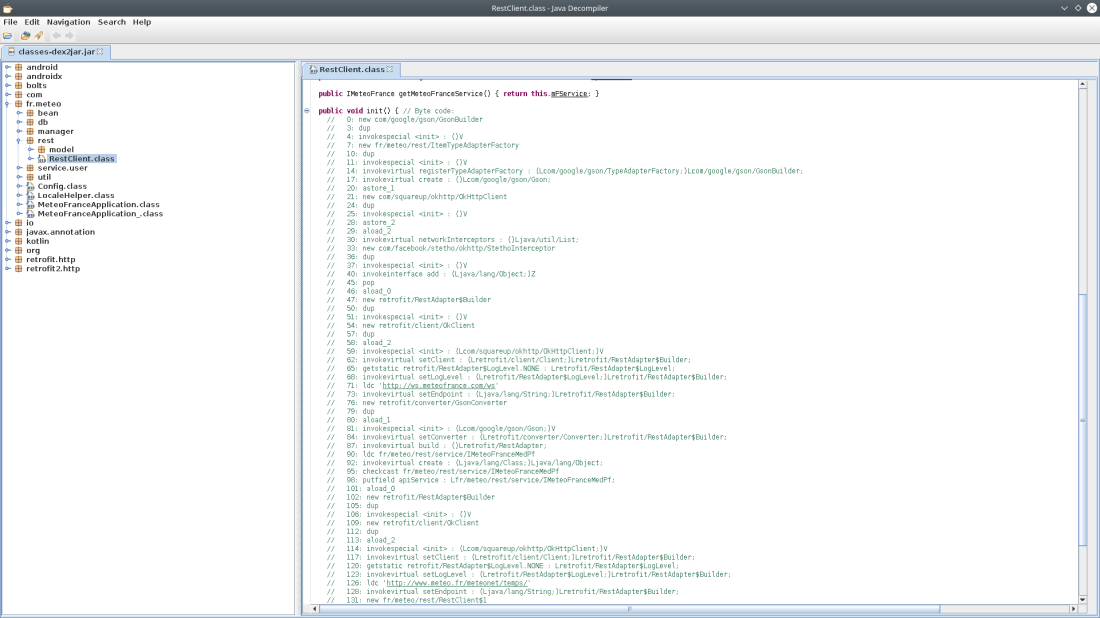Close the classes-dex2jar.jar tab
The image size is (1100, 618).
click(100, 51)
